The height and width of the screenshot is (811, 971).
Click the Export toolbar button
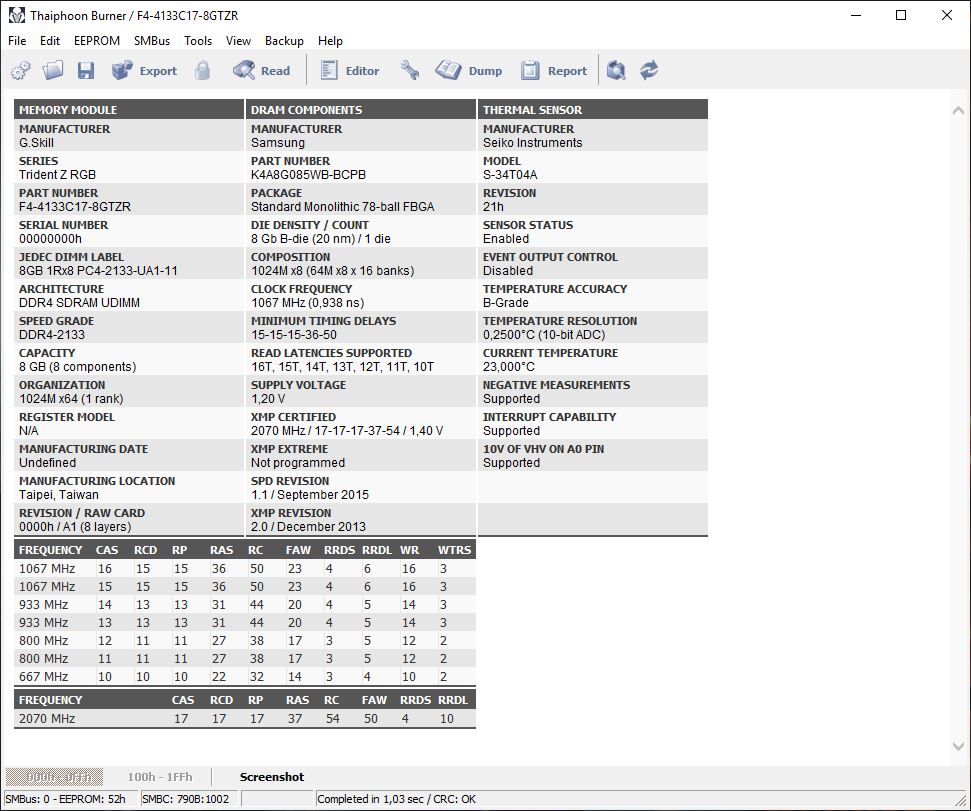tap(144, 70)
